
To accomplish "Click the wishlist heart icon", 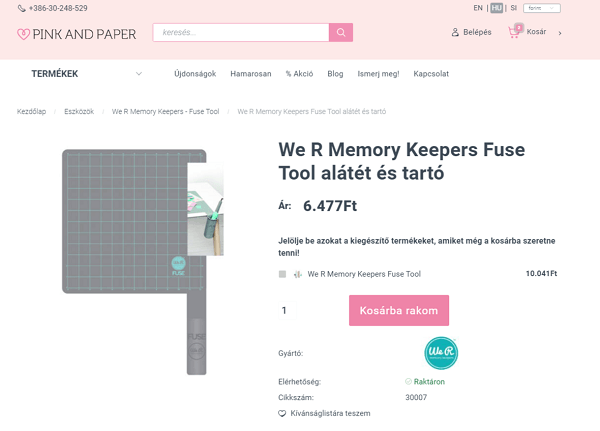I will pyautogui.click(x=282, y=413).
